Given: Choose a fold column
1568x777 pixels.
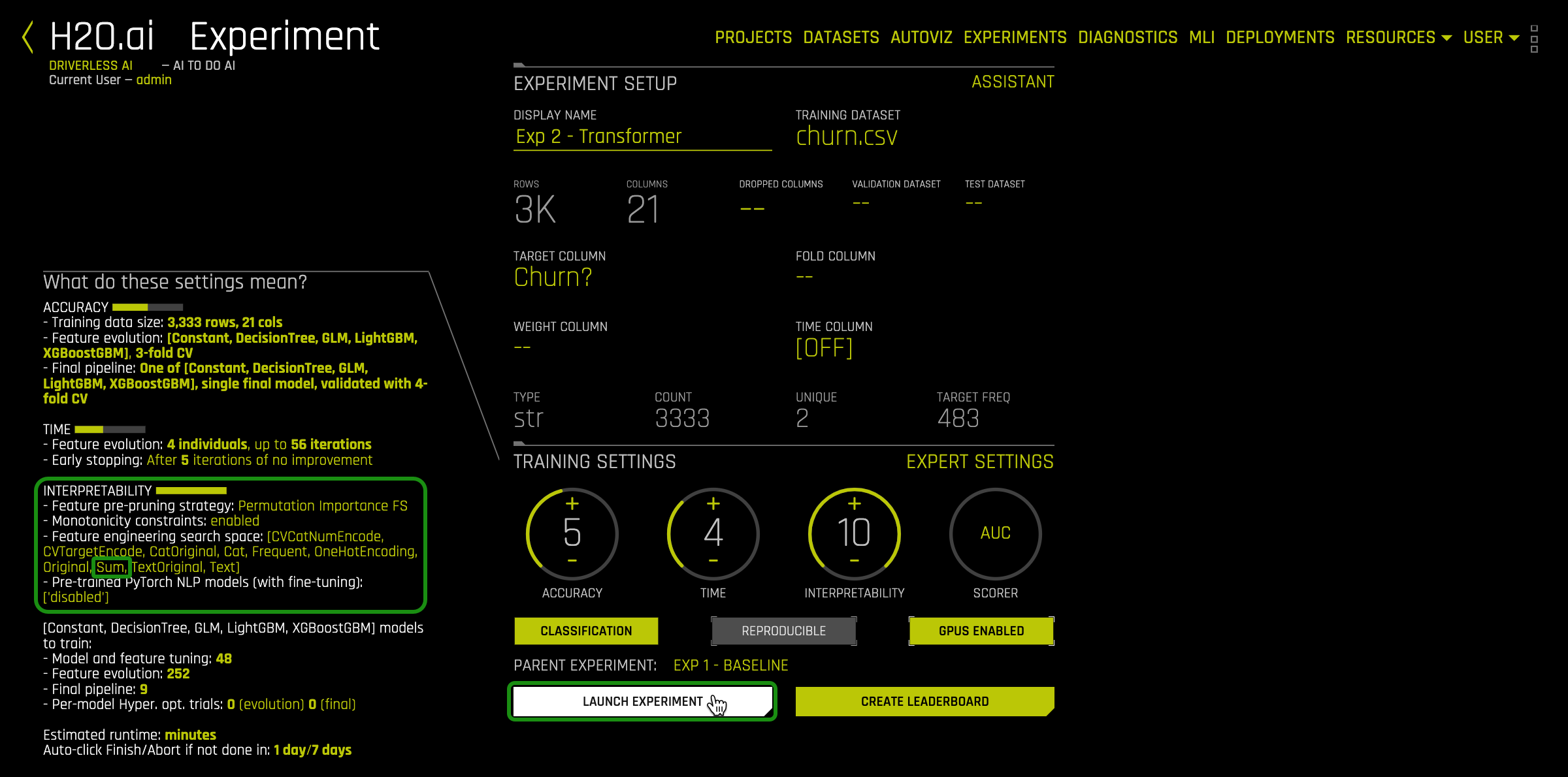Looking at the screenshot, I should (804, 277).
